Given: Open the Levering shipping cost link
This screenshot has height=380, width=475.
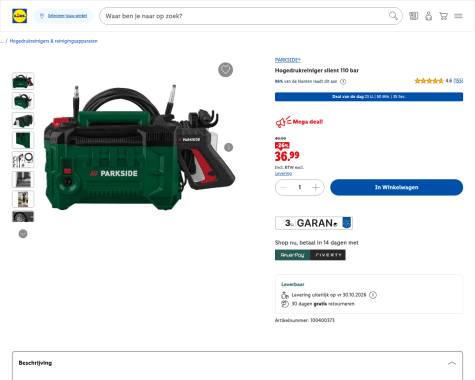Looking at the screenshot, I should pos(283,174).
